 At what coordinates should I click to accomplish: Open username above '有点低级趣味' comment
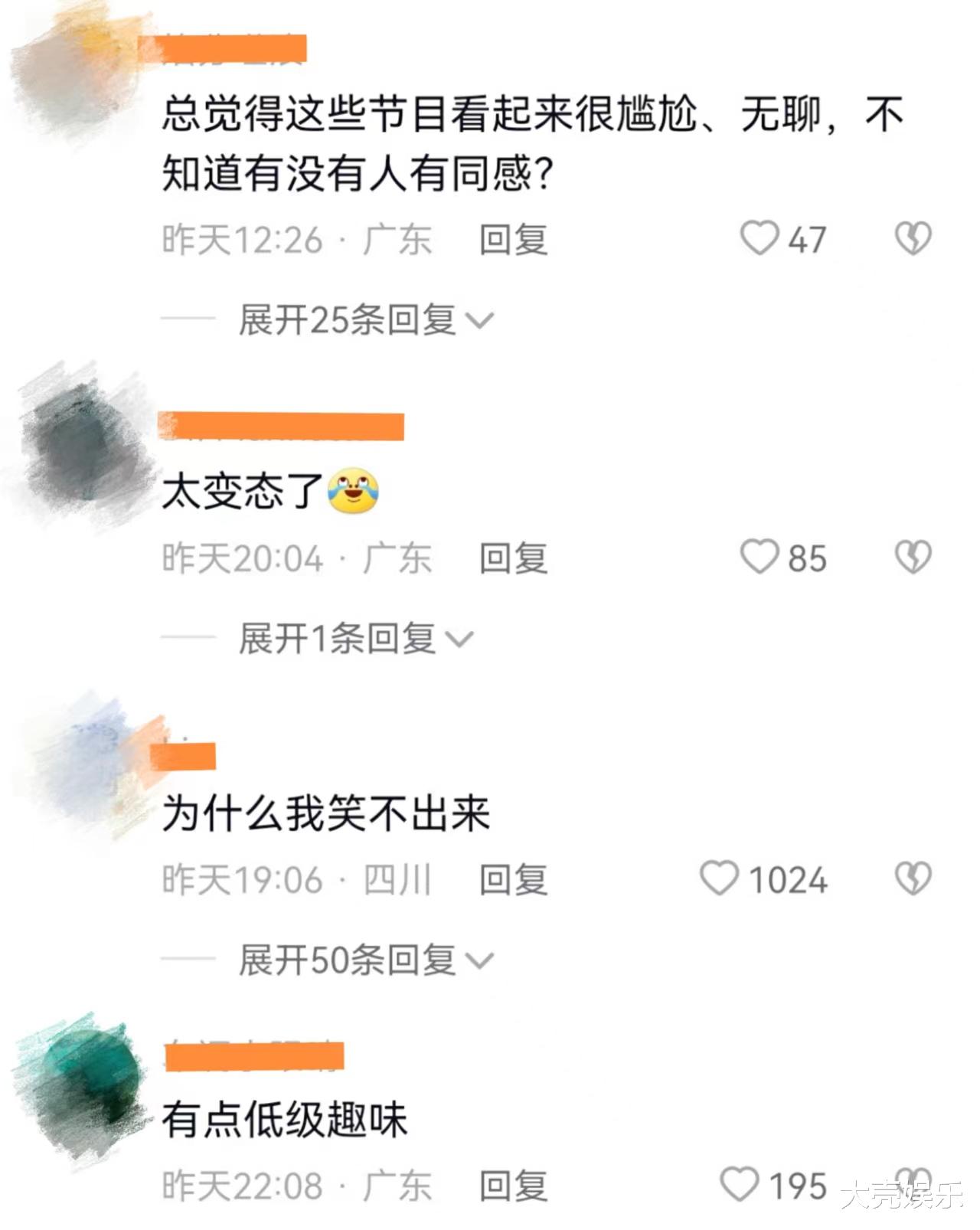pos(255,1055)
